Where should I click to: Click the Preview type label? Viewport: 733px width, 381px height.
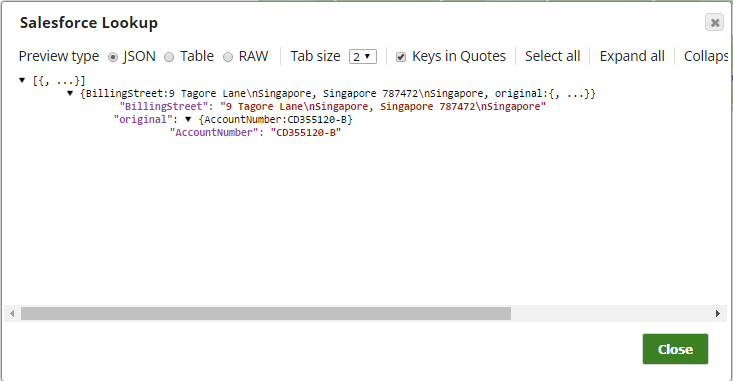pos(59,57)
